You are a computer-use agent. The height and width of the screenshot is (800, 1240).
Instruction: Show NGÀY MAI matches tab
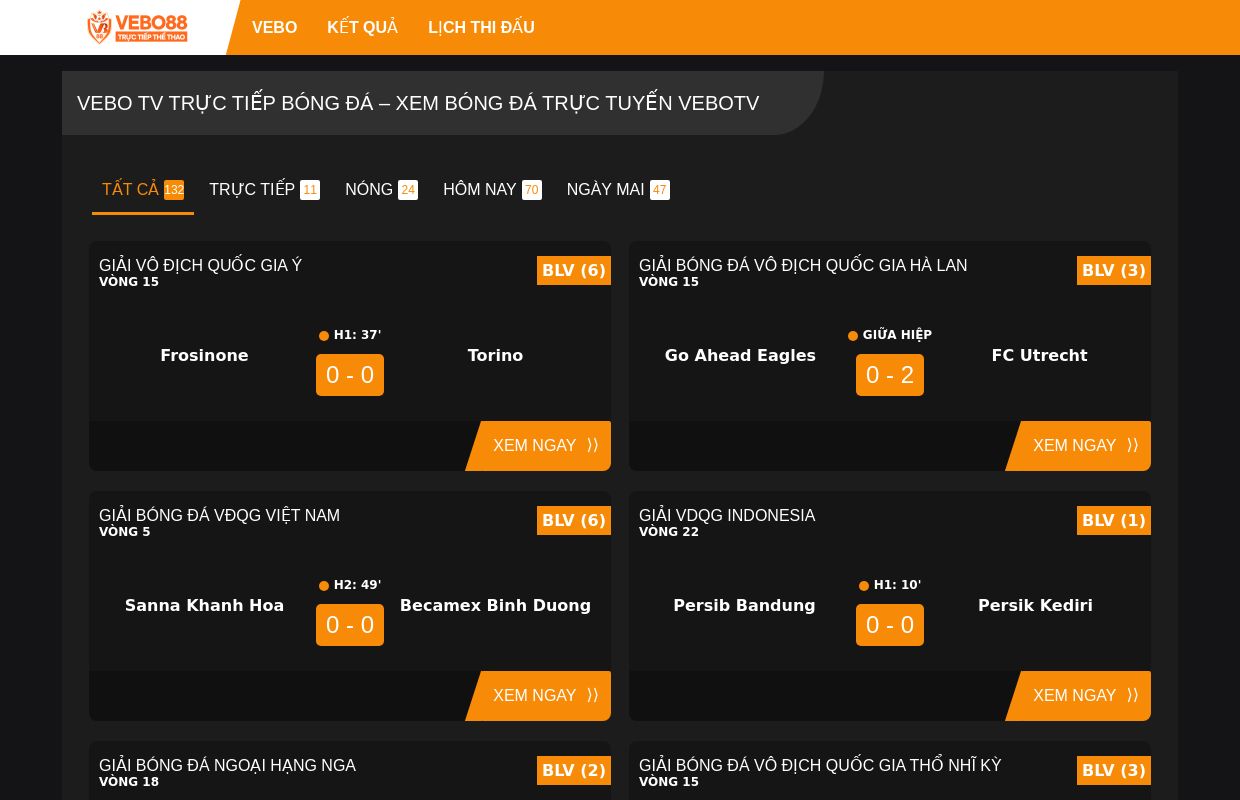coord(617,190)
